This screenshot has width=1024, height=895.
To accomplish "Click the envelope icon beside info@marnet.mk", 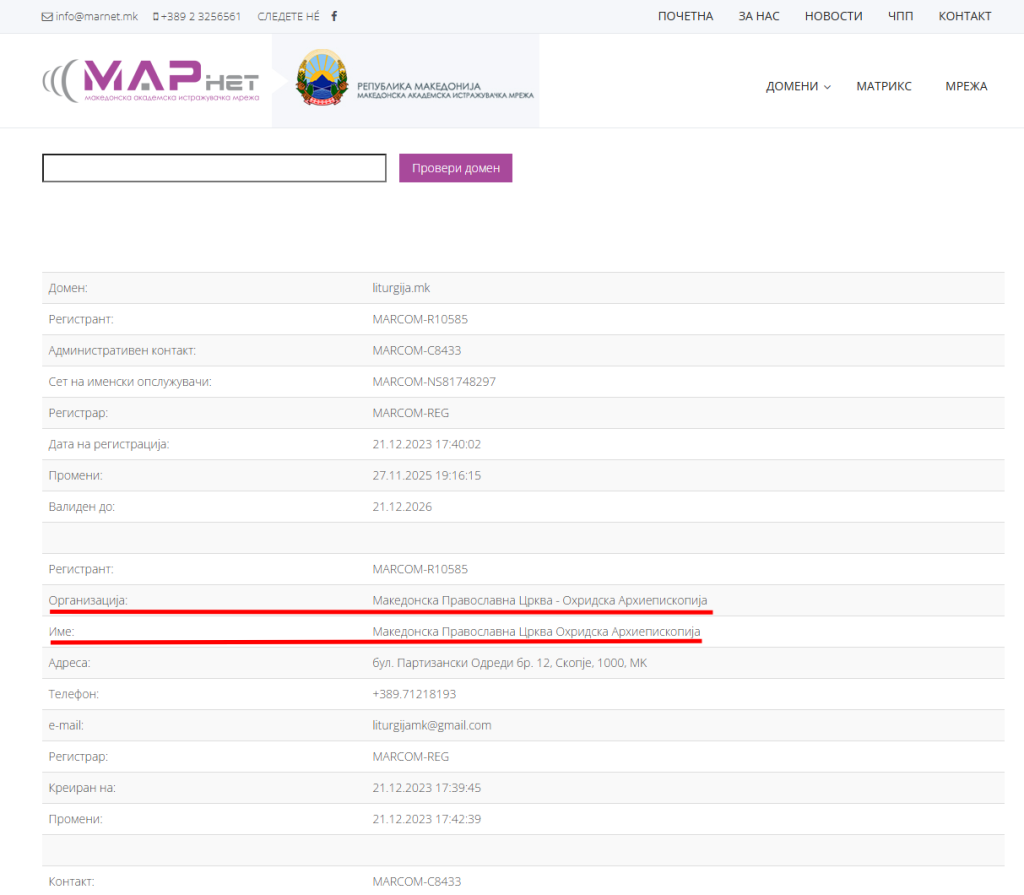I will coord(47,17).
